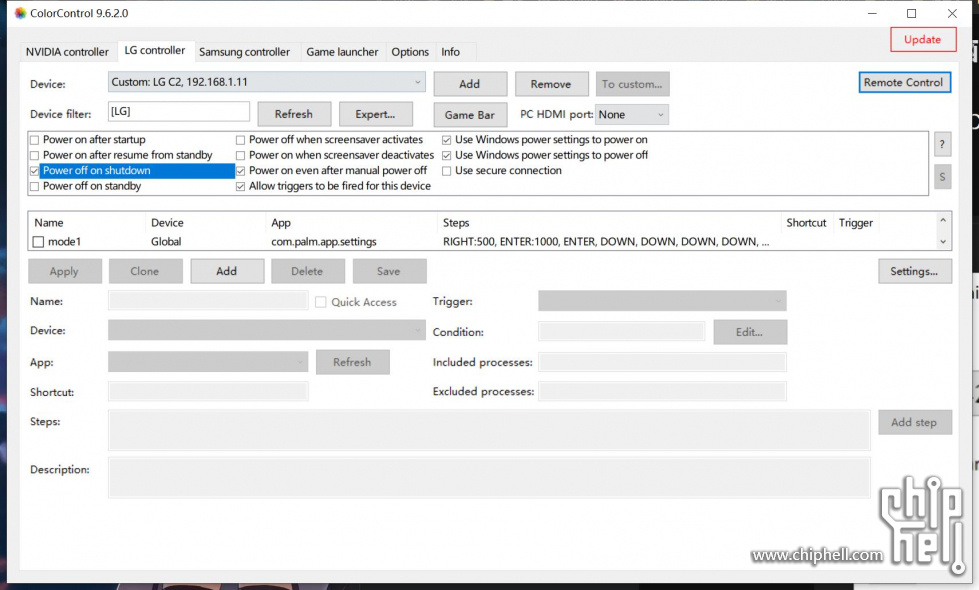979x590 pixels.
Task: Click the Trigger column header
Action: tap(855, 223)
